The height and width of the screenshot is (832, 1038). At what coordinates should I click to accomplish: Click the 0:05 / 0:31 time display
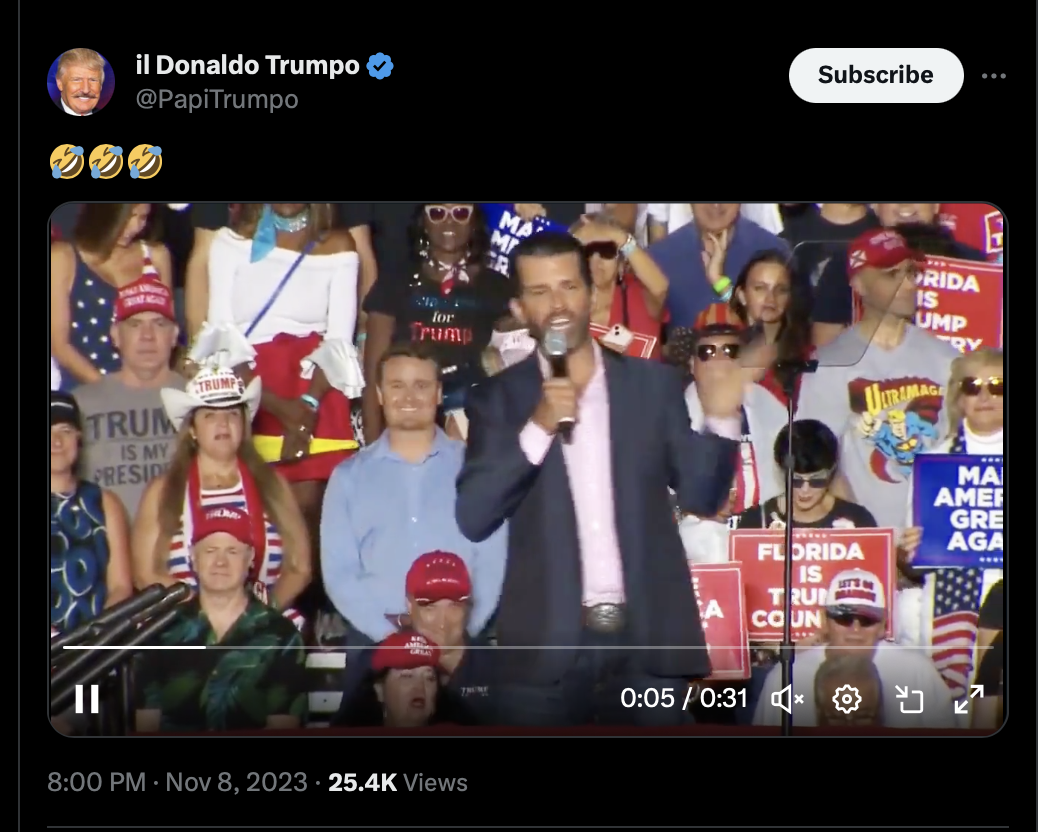click(684, 698)
